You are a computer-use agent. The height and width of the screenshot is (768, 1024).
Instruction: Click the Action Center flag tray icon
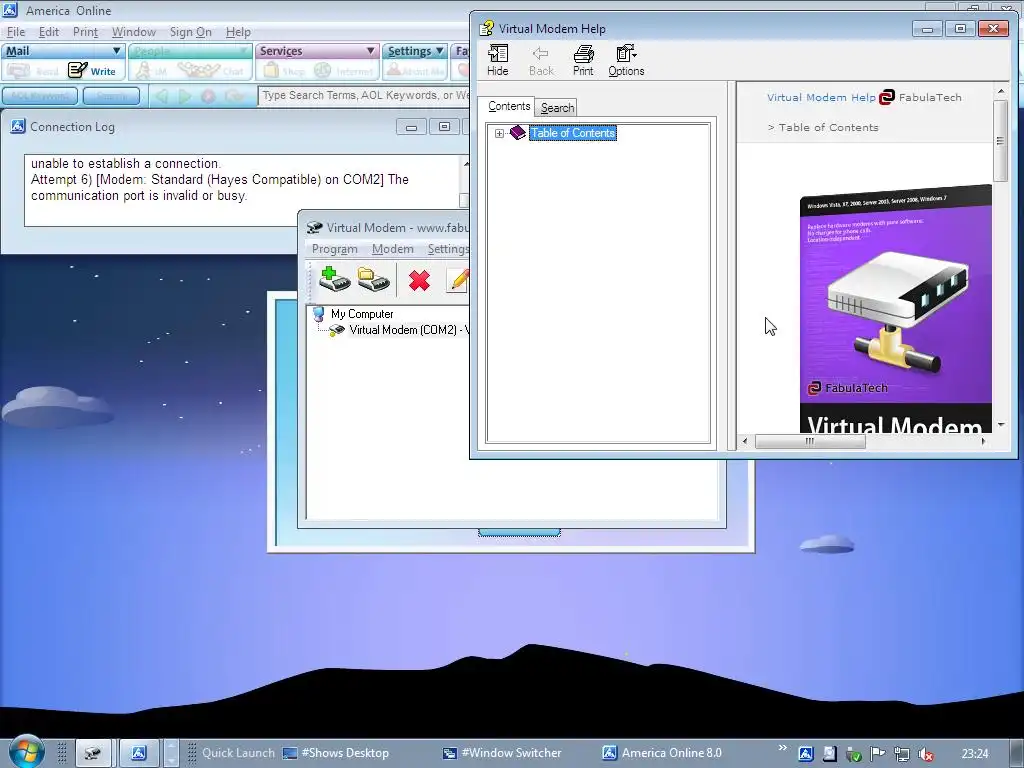point(878,754)
